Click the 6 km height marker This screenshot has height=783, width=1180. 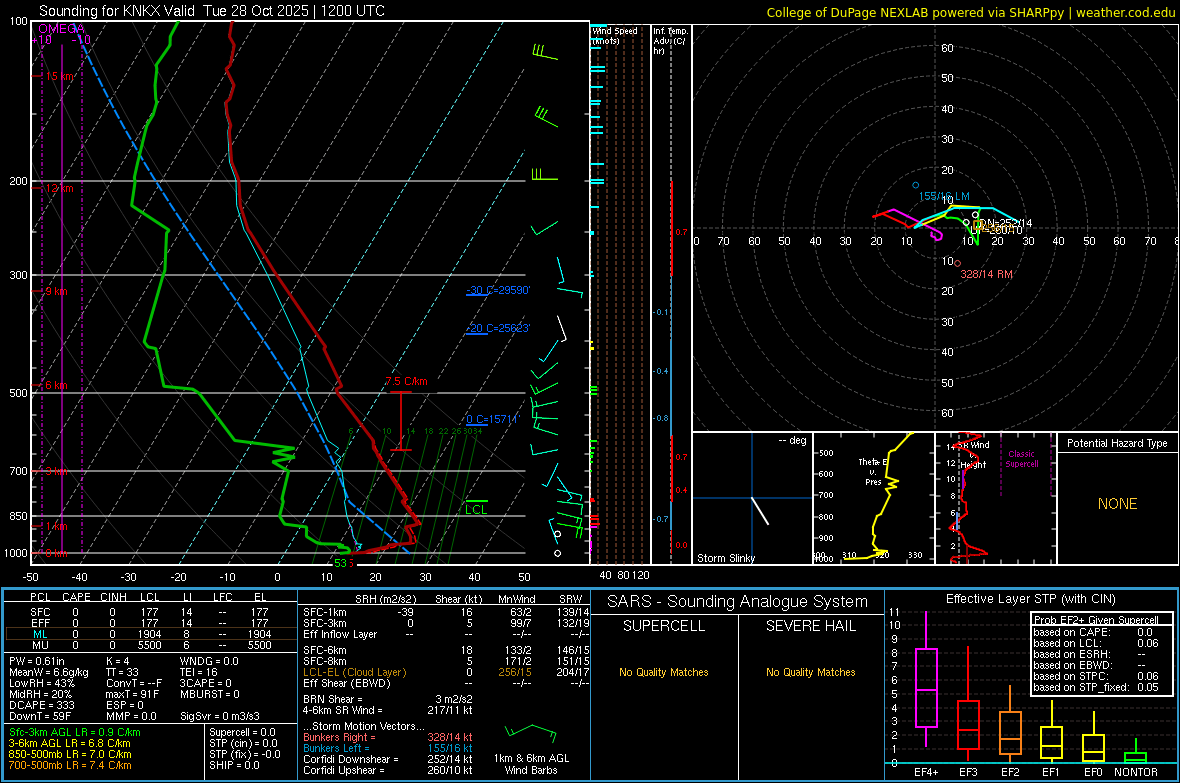pyautogui.click(x=56, y=385)
